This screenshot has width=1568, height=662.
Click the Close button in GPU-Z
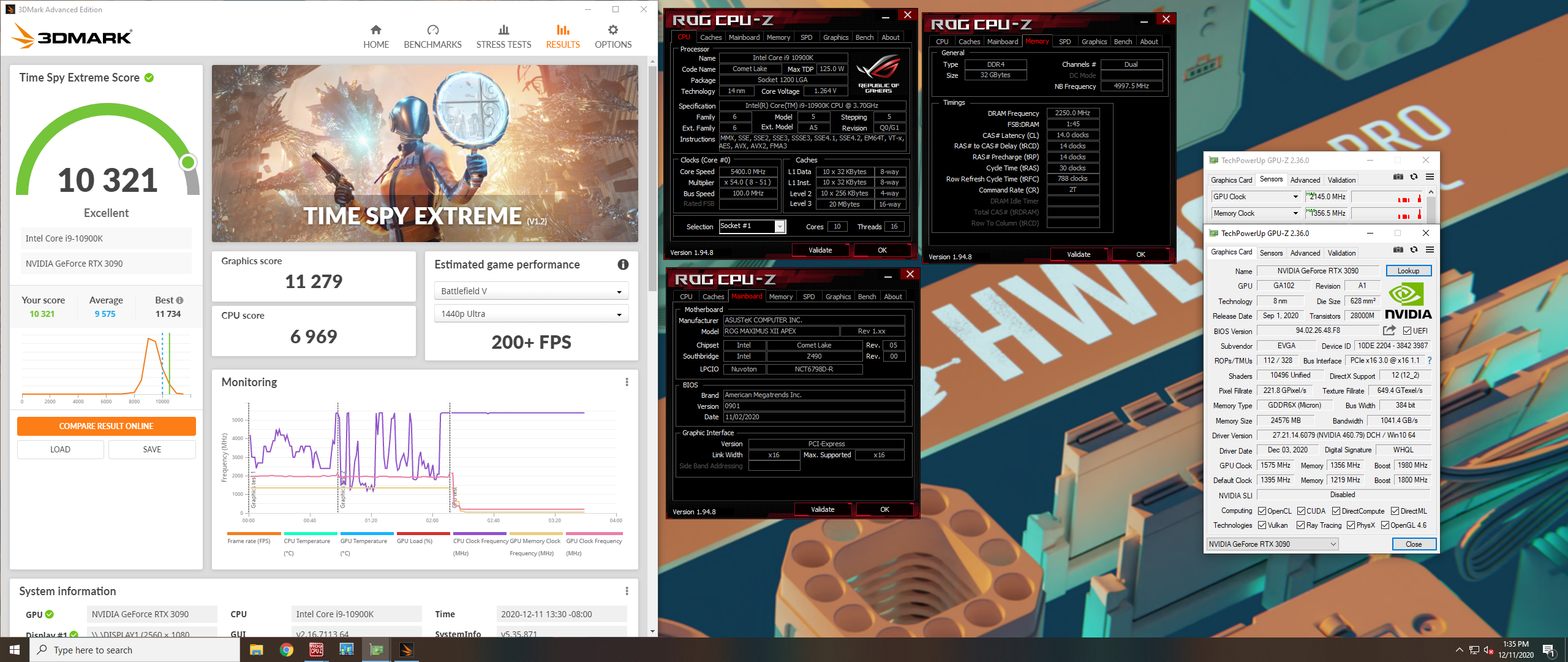tap(1414, 544)
